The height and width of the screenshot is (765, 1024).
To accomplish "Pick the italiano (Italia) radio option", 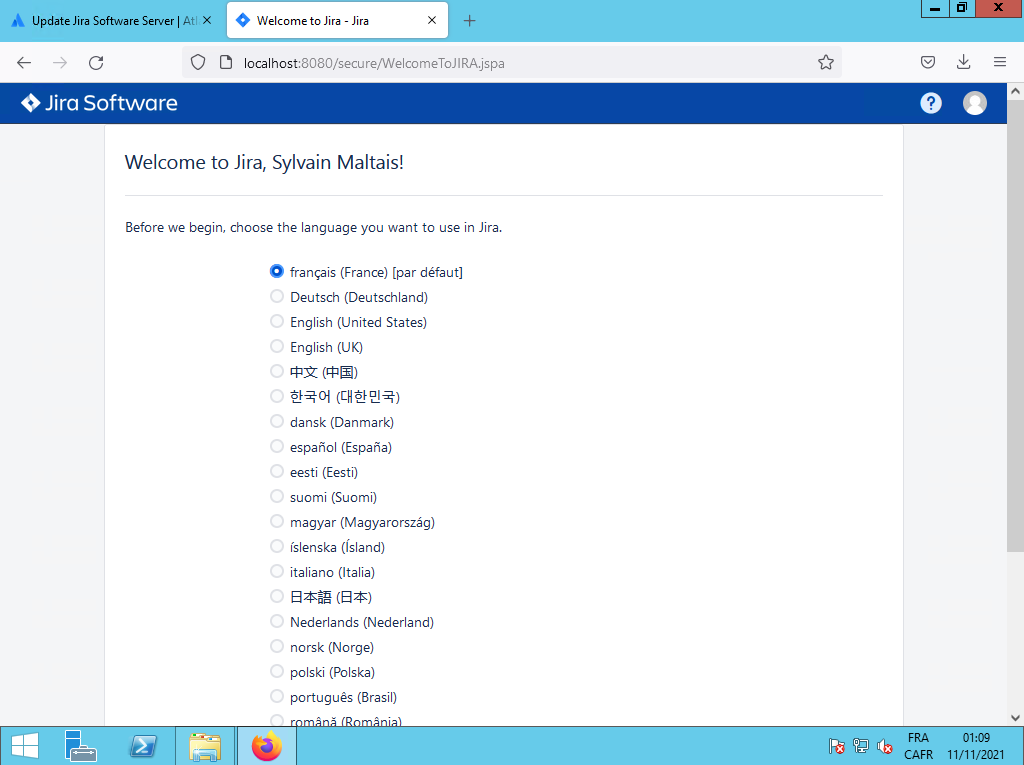I will click(x=277, y=572).
